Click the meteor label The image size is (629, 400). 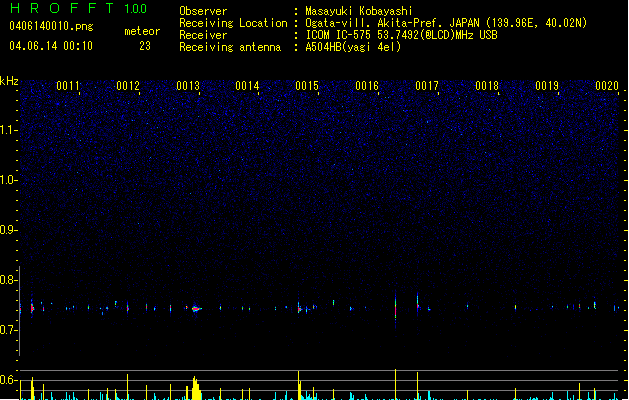pyautogui.click(x=142, y=31)
